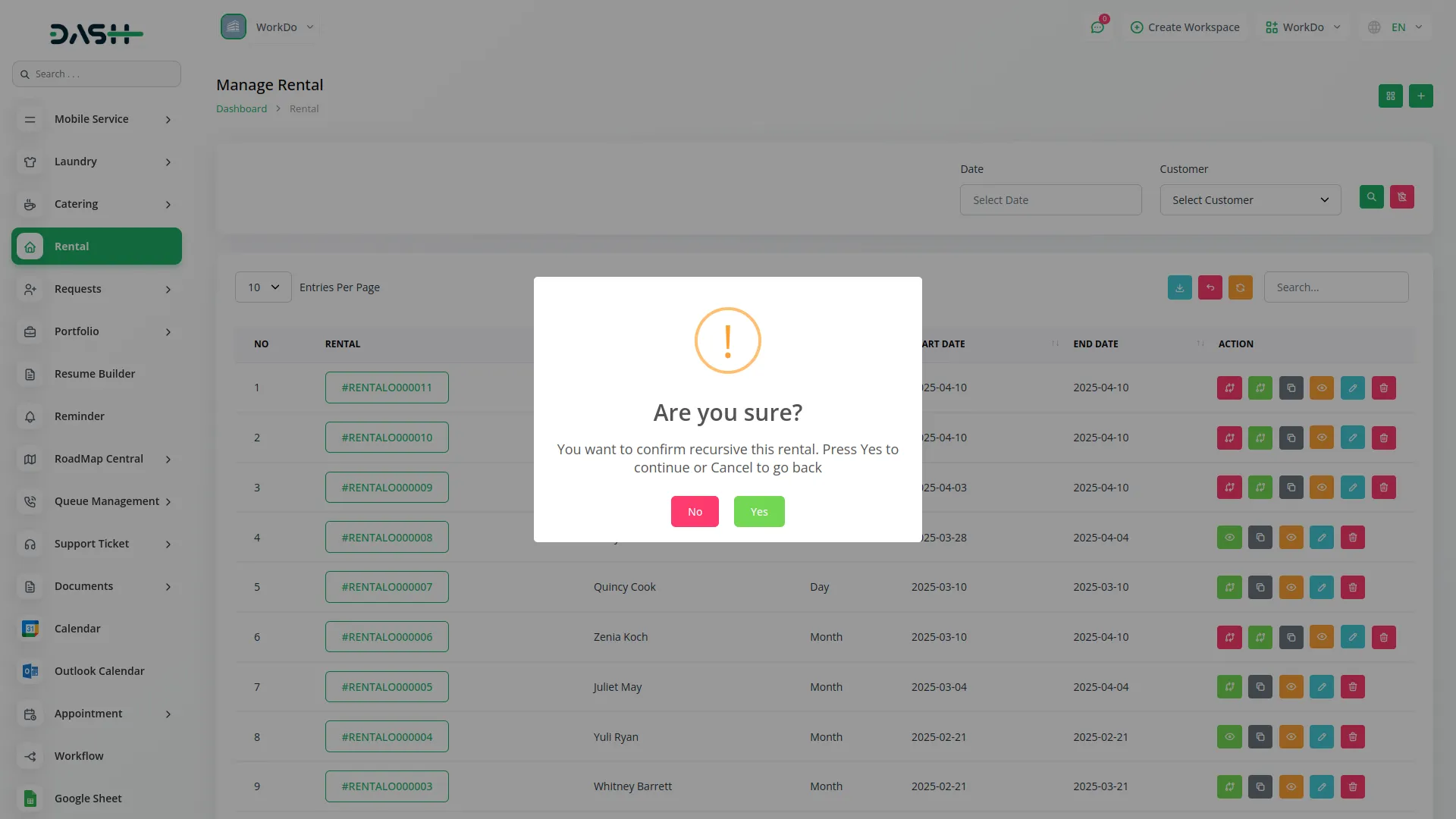Open the Select Customer dropdown
The image size is (1456, 819).
click(1250, 199)
